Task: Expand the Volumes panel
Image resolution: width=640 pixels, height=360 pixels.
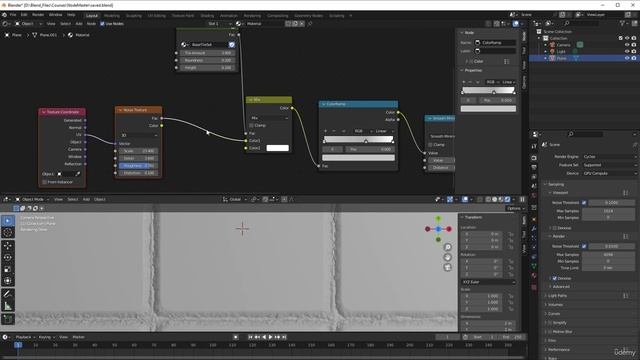Action: click(x=555, y=304)
